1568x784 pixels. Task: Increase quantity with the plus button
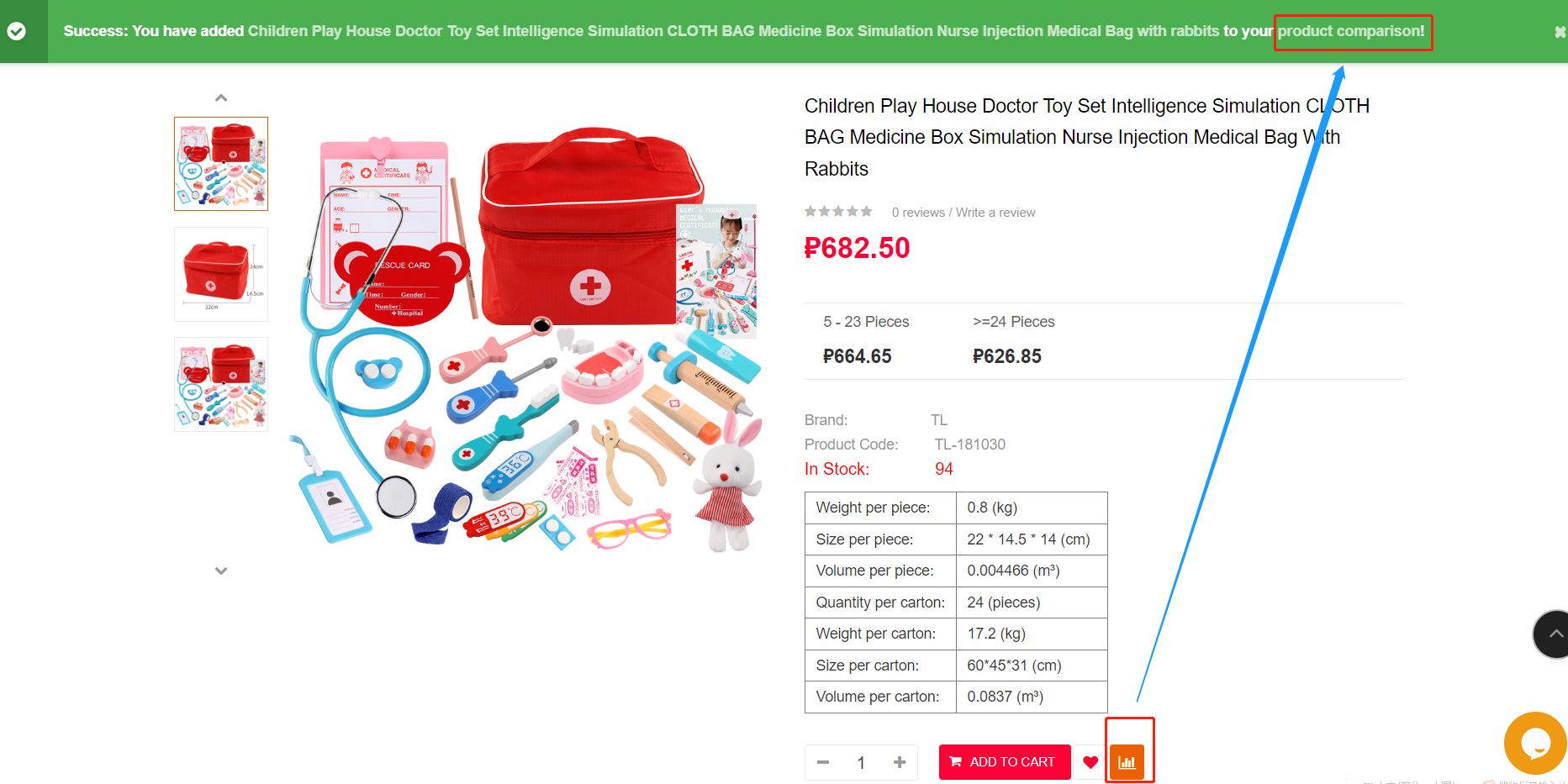(x=900, y=762)
